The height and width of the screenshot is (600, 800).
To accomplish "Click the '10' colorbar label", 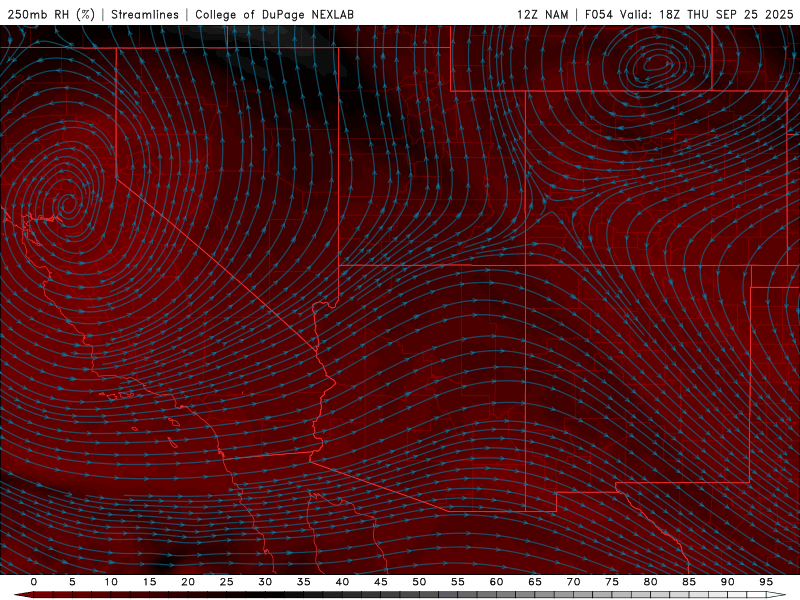I will pos(111,582).
